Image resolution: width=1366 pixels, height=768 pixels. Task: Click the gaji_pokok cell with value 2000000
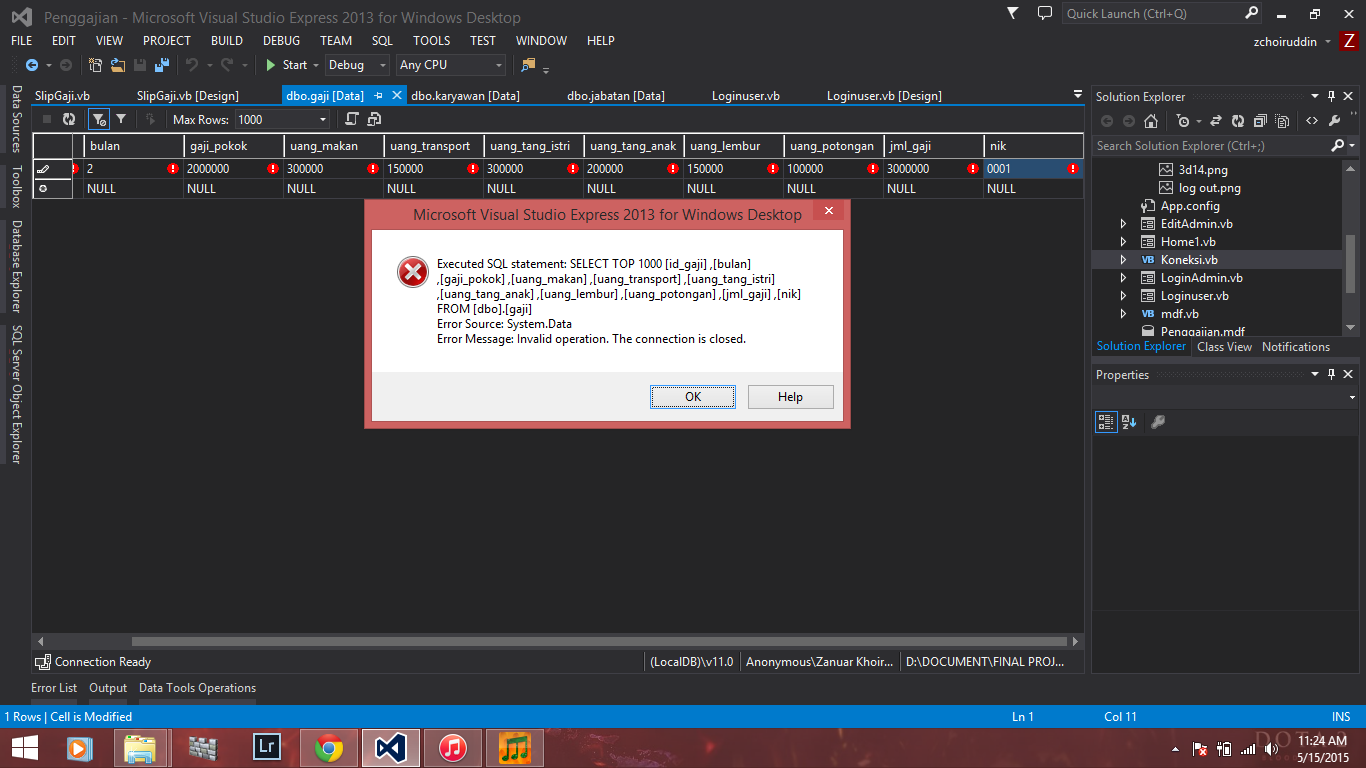(232, 169)
